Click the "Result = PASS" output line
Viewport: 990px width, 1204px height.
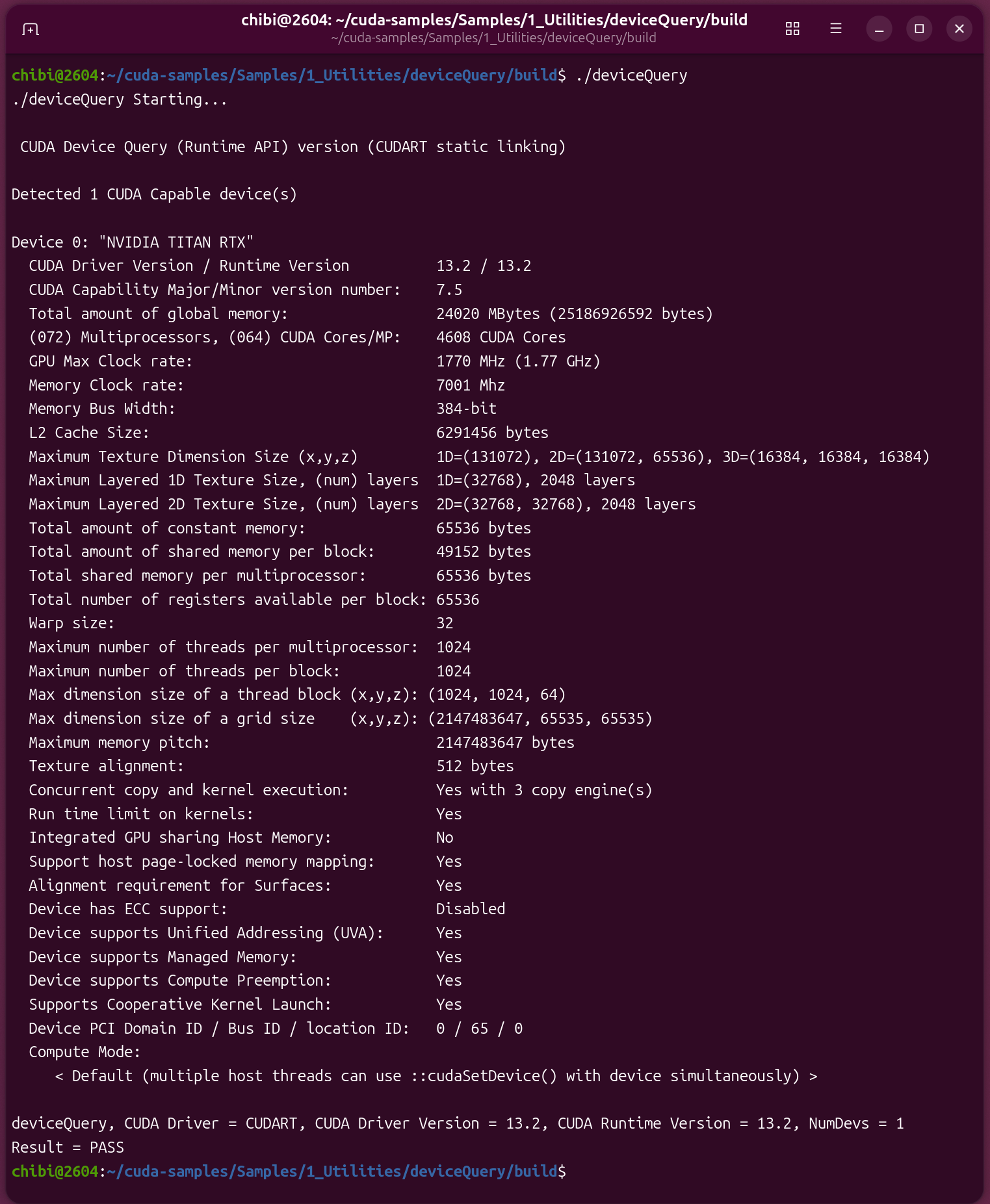(x=68, y=1147)
